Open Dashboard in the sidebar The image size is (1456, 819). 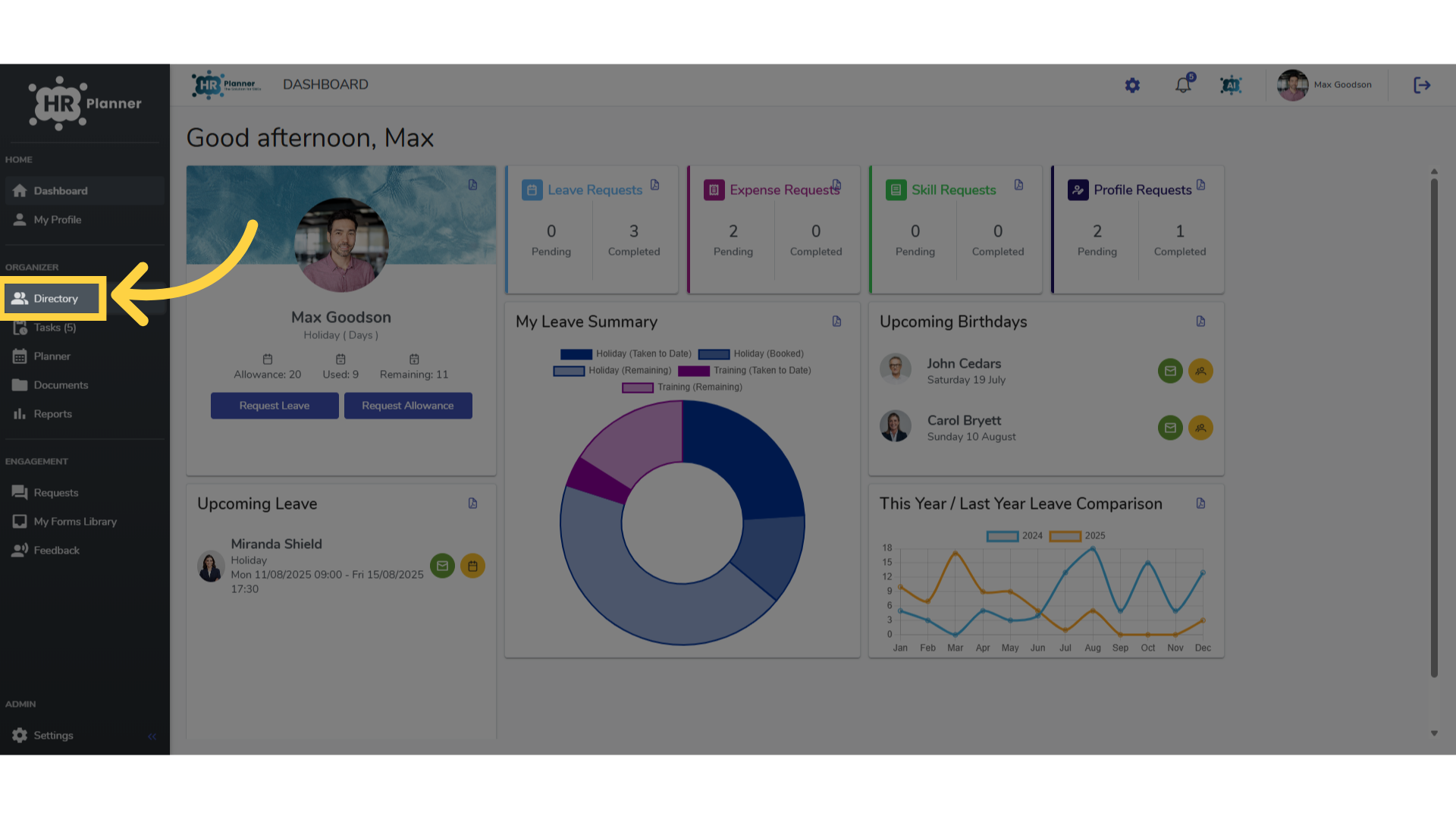[x=84, y=191]
